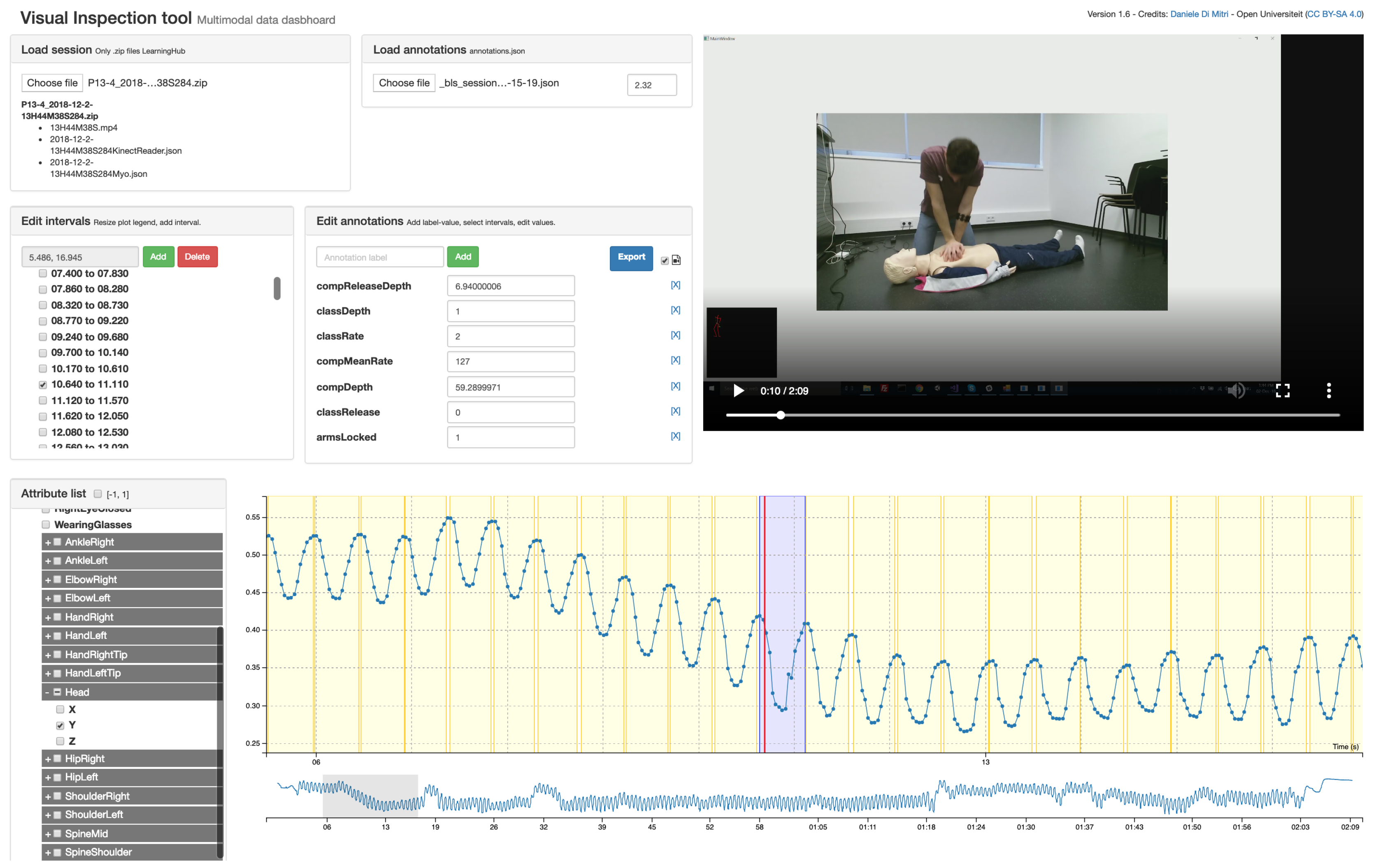Expand the ElbowRight attribute group
Image resolution: width=1376 pixels, height=868 pixels.
48,580
